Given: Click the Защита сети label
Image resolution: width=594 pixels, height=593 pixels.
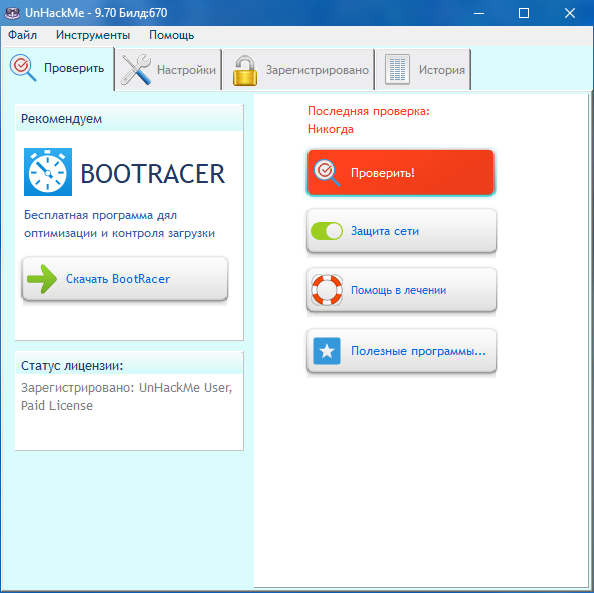Looking at the screenshot, I should pyautogui.click(x=385, y=231).
